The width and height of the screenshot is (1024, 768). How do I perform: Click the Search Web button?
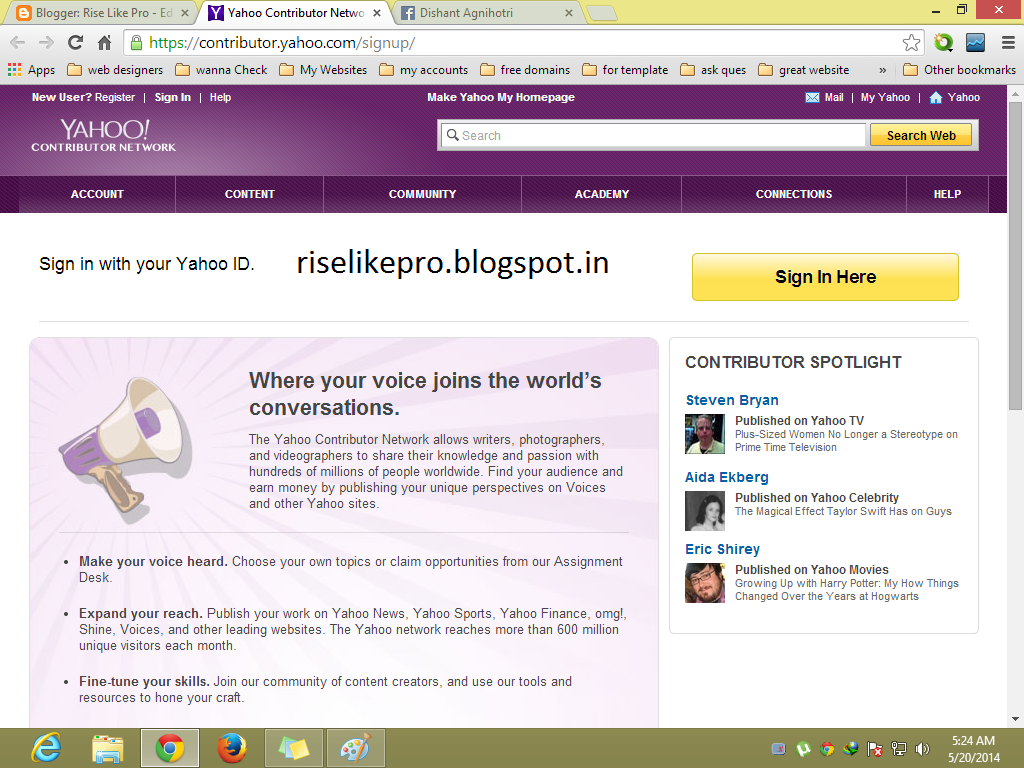click(921, 135)
